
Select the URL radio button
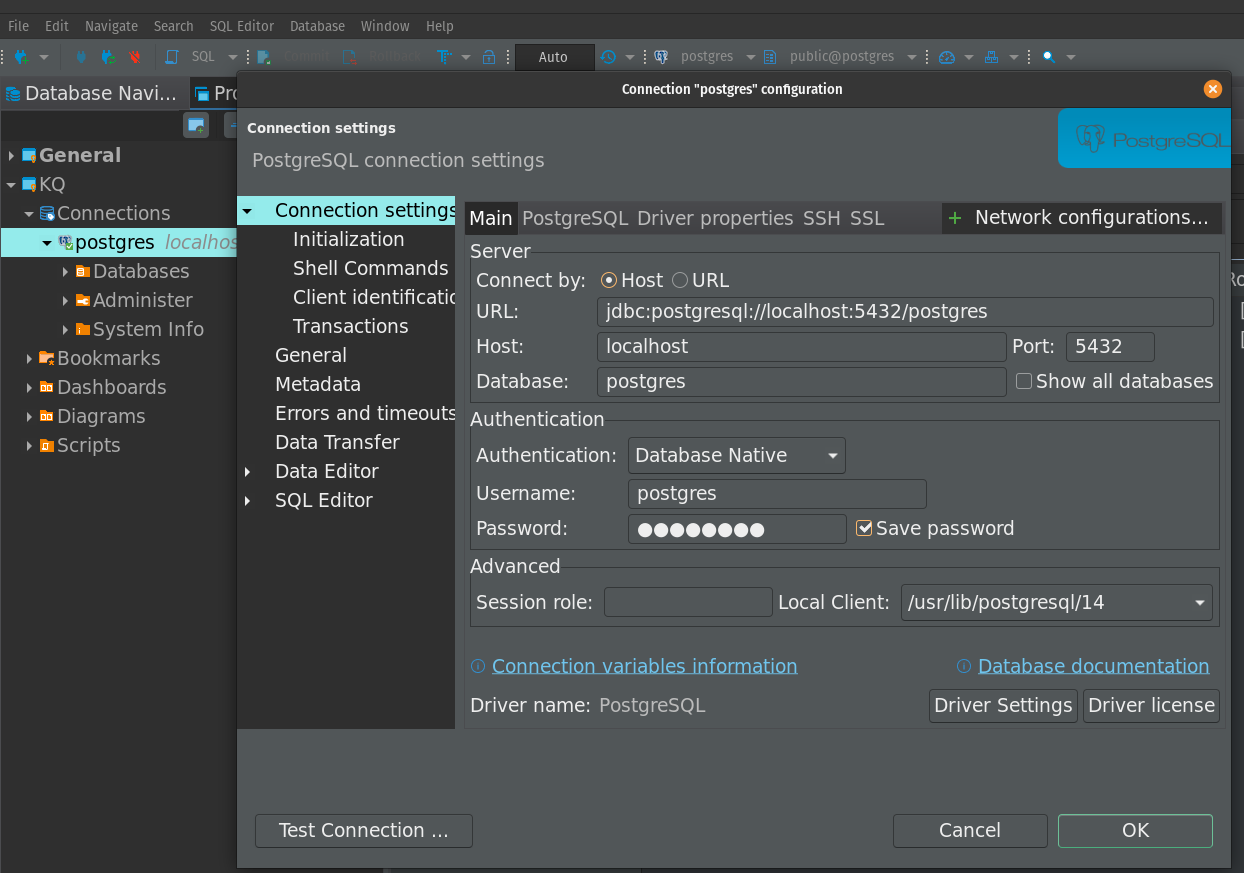click(680, 281)
